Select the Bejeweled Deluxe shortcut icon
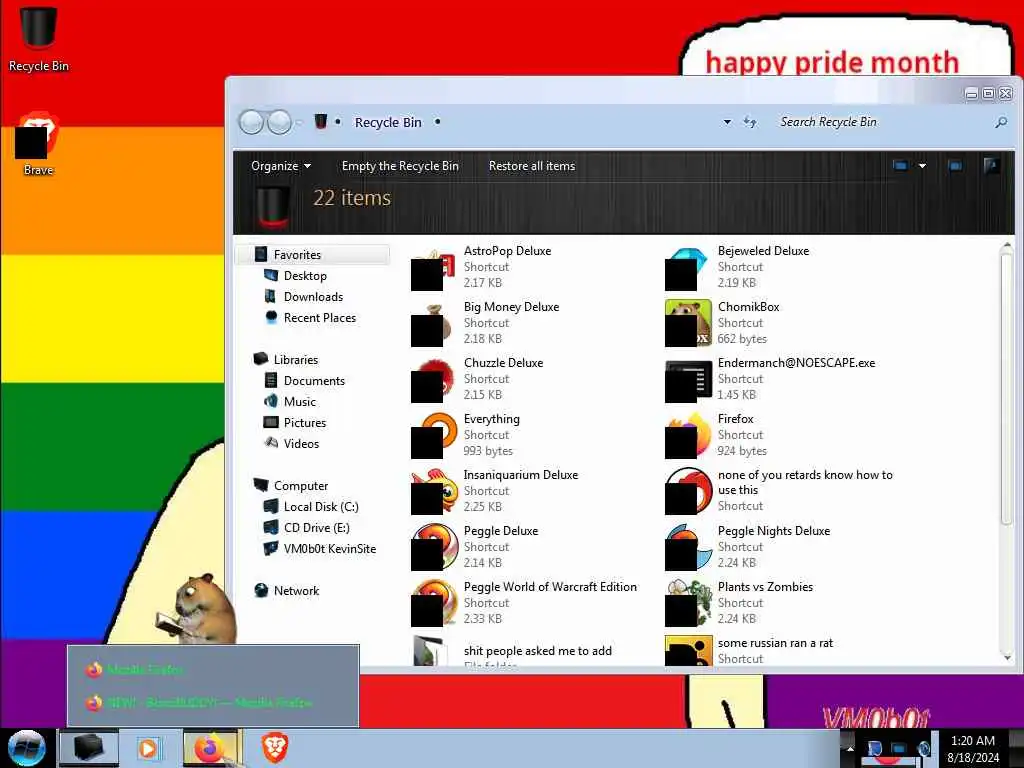The height and width of the screenshot is (768, 1024). (688, 268)
